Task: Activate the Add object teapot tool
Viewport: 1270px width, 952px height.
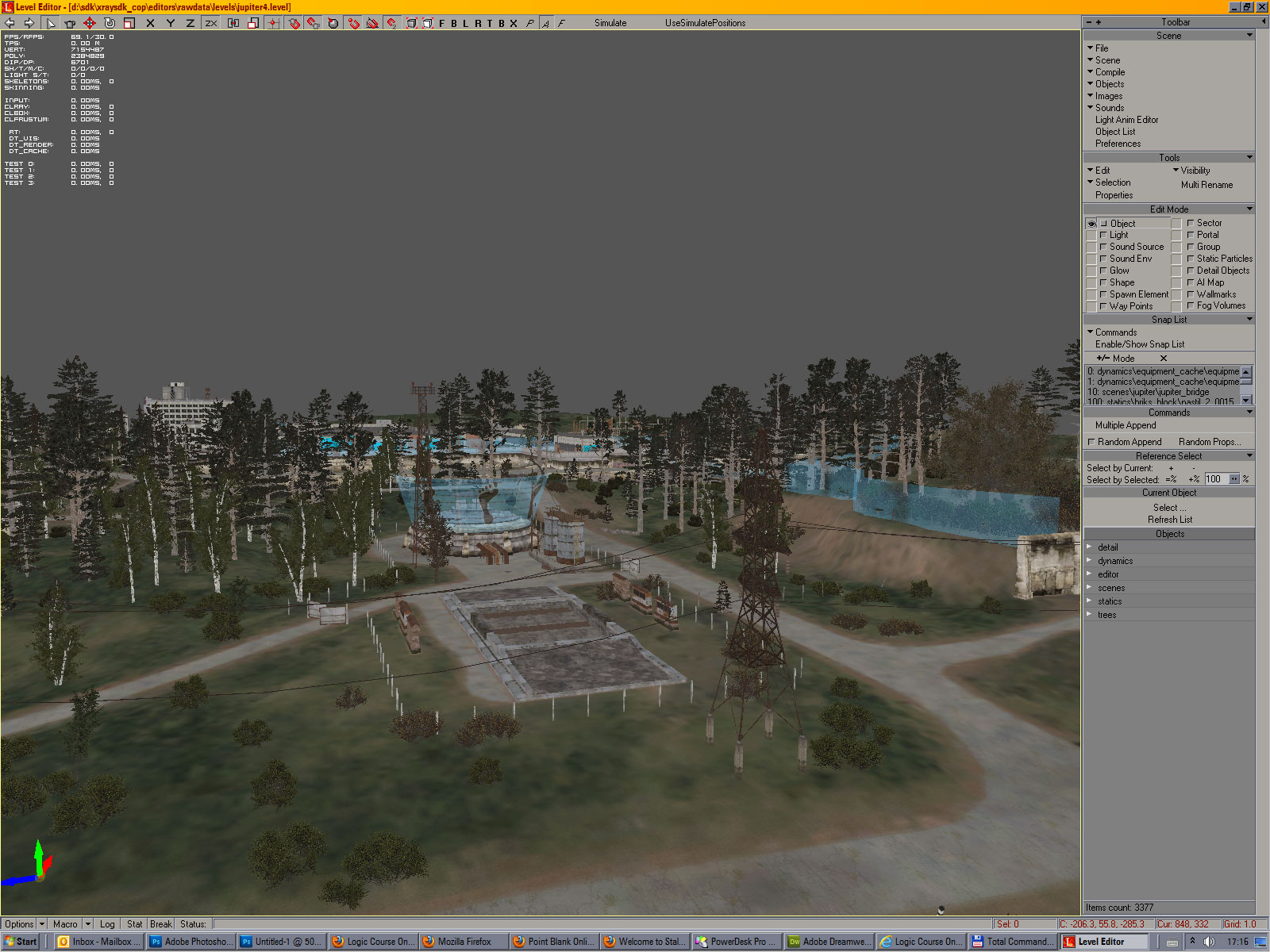Action: tap(70, 23)
